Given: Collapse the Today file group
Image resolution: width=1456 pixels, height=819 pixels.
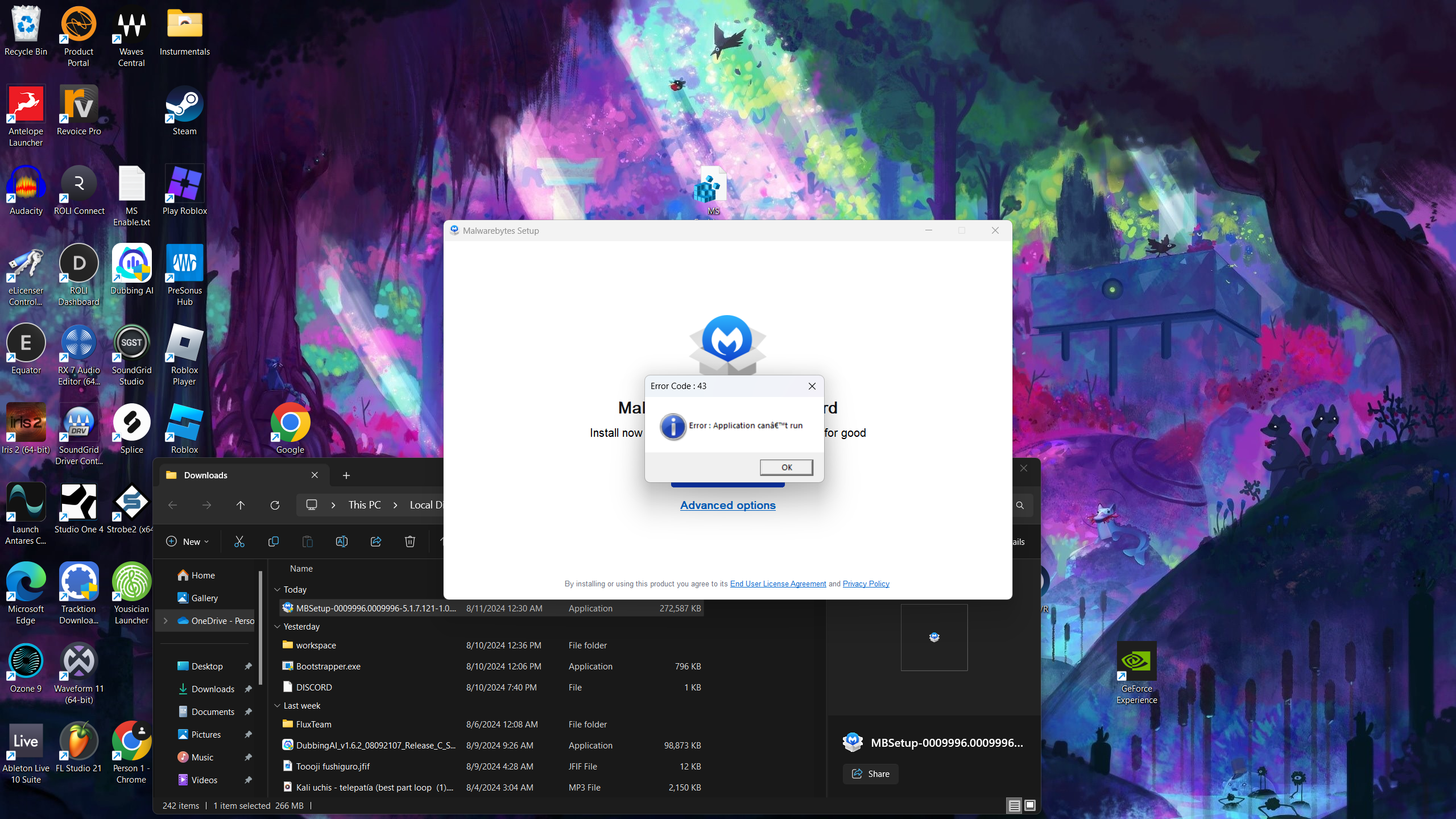Looking at the screenshot, I should 278,590.
